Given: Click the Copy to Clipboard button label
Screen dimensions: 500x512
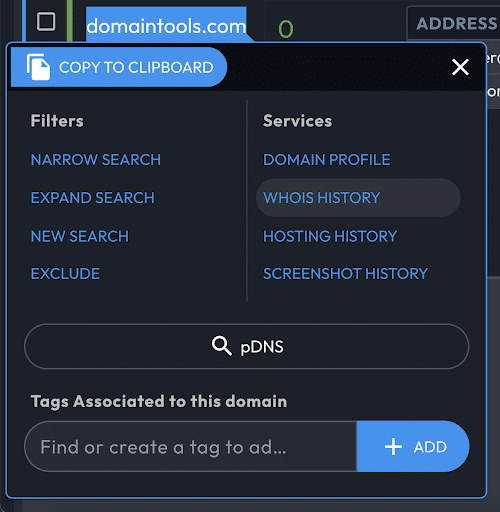Looking at the screenshot, I should click(x=136, y=67).
